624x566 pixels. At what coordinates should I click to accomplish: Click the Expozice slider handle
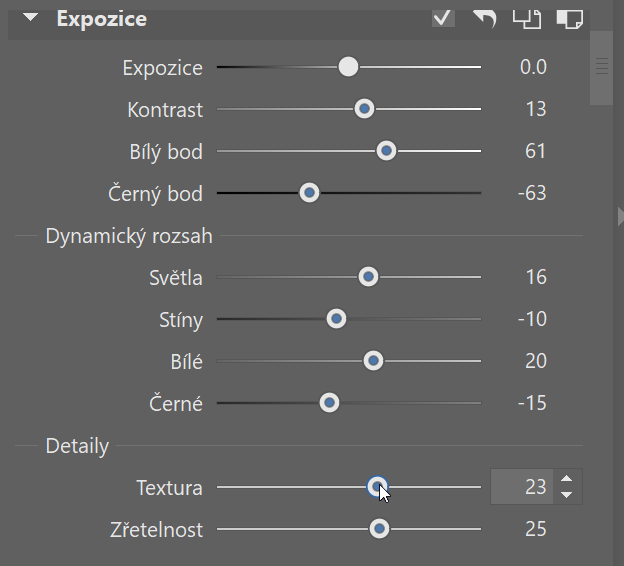(x=348, y=66)
